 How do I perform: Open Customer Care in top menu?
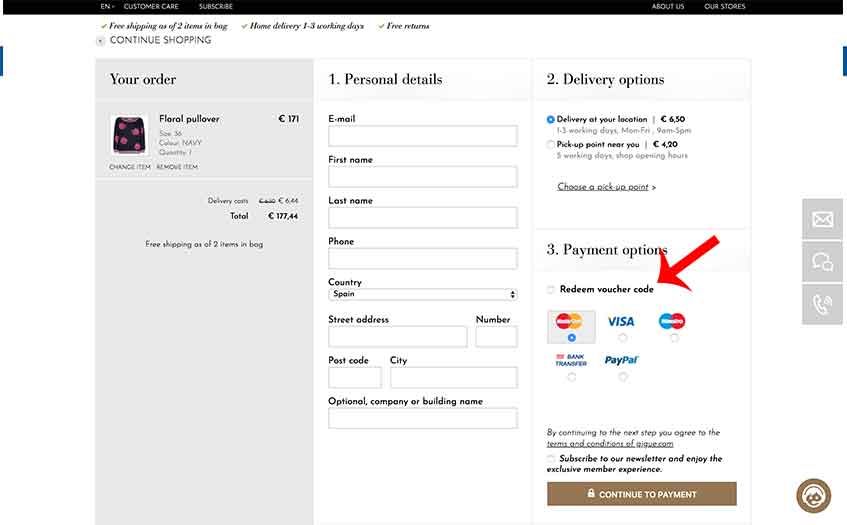(151, 7)
